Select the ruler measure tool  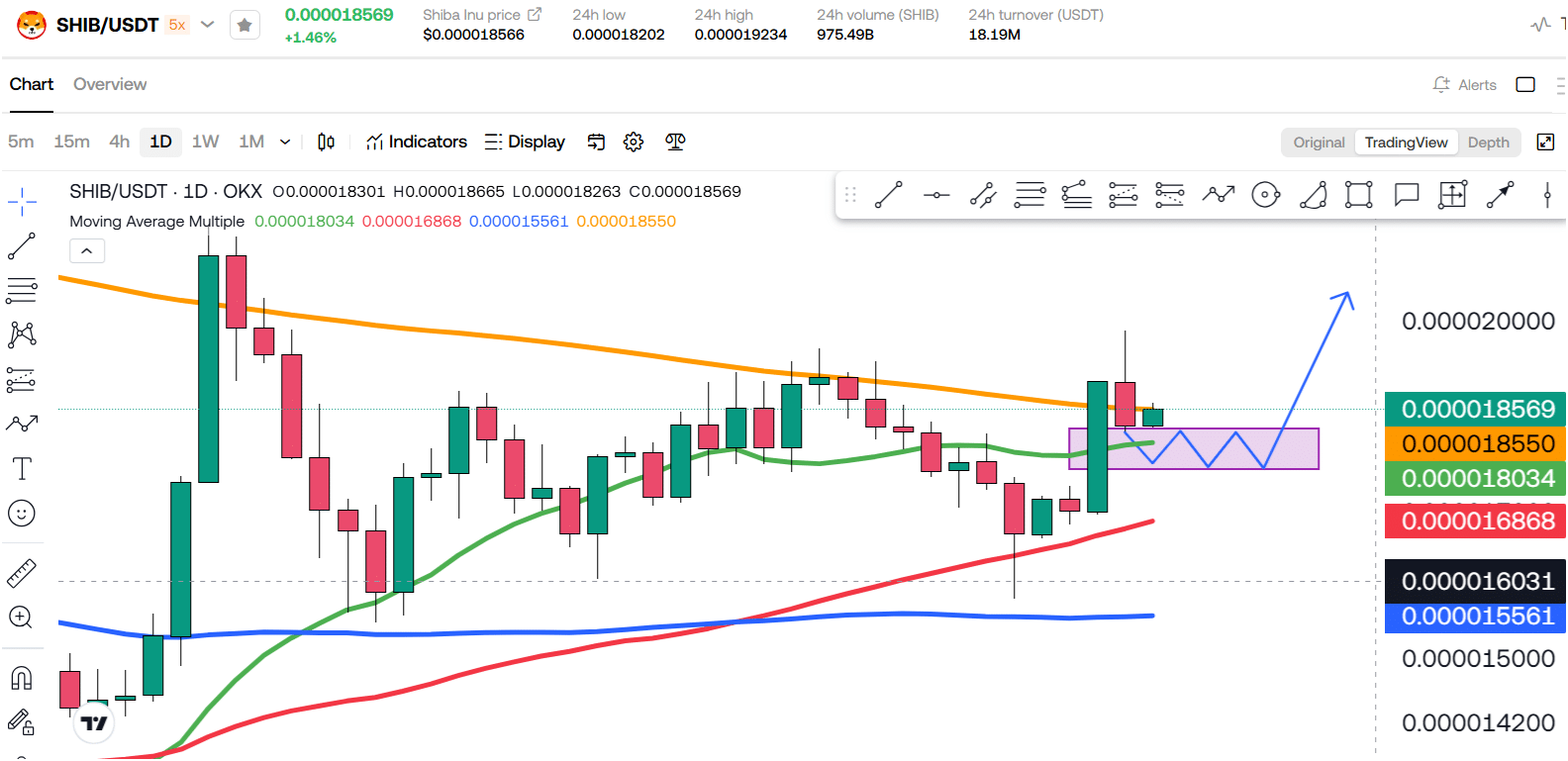coord(22,573)
